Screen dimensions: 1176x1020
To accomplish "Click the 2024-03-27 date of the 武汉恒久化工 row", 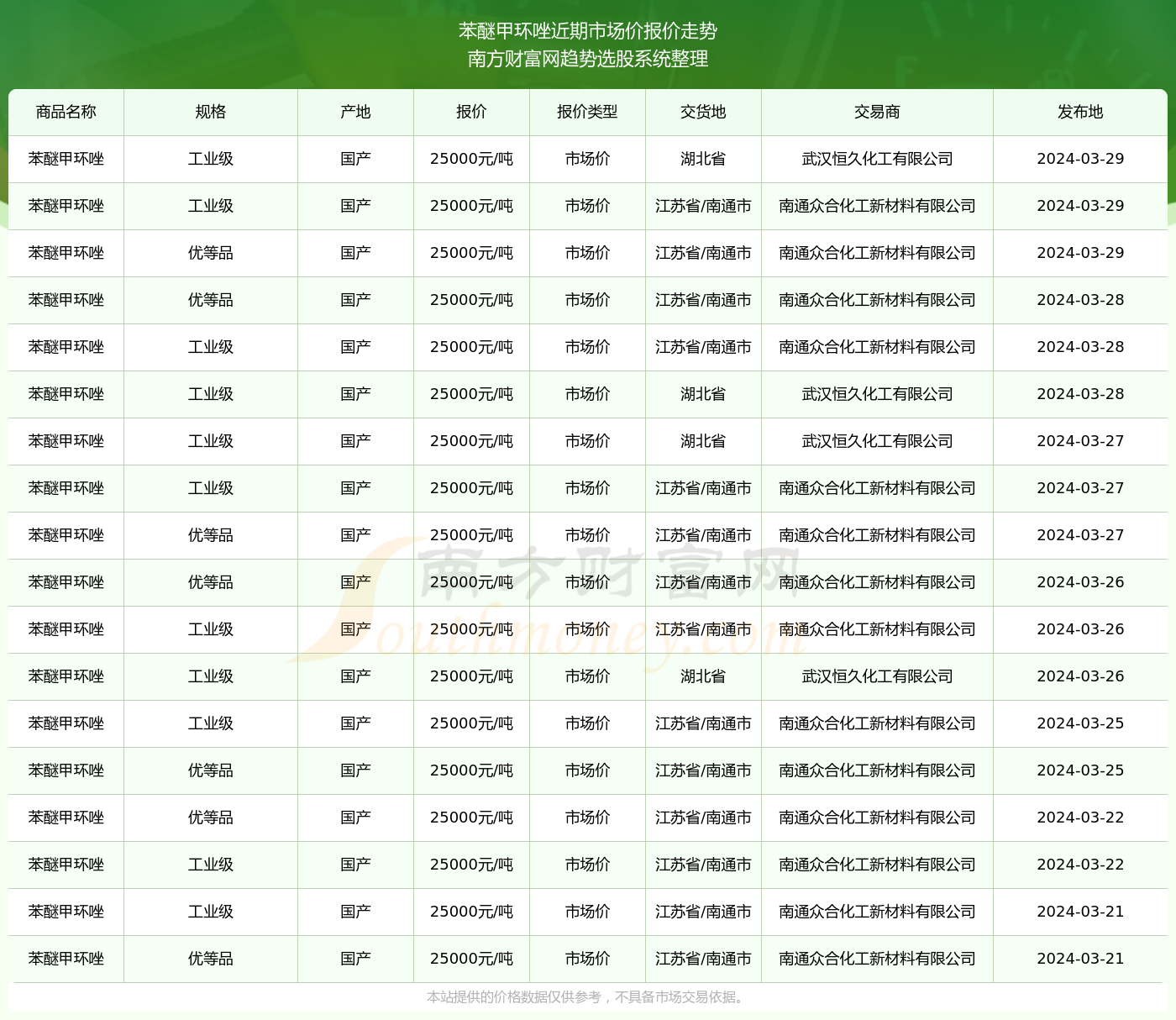I will point(1080,441).
